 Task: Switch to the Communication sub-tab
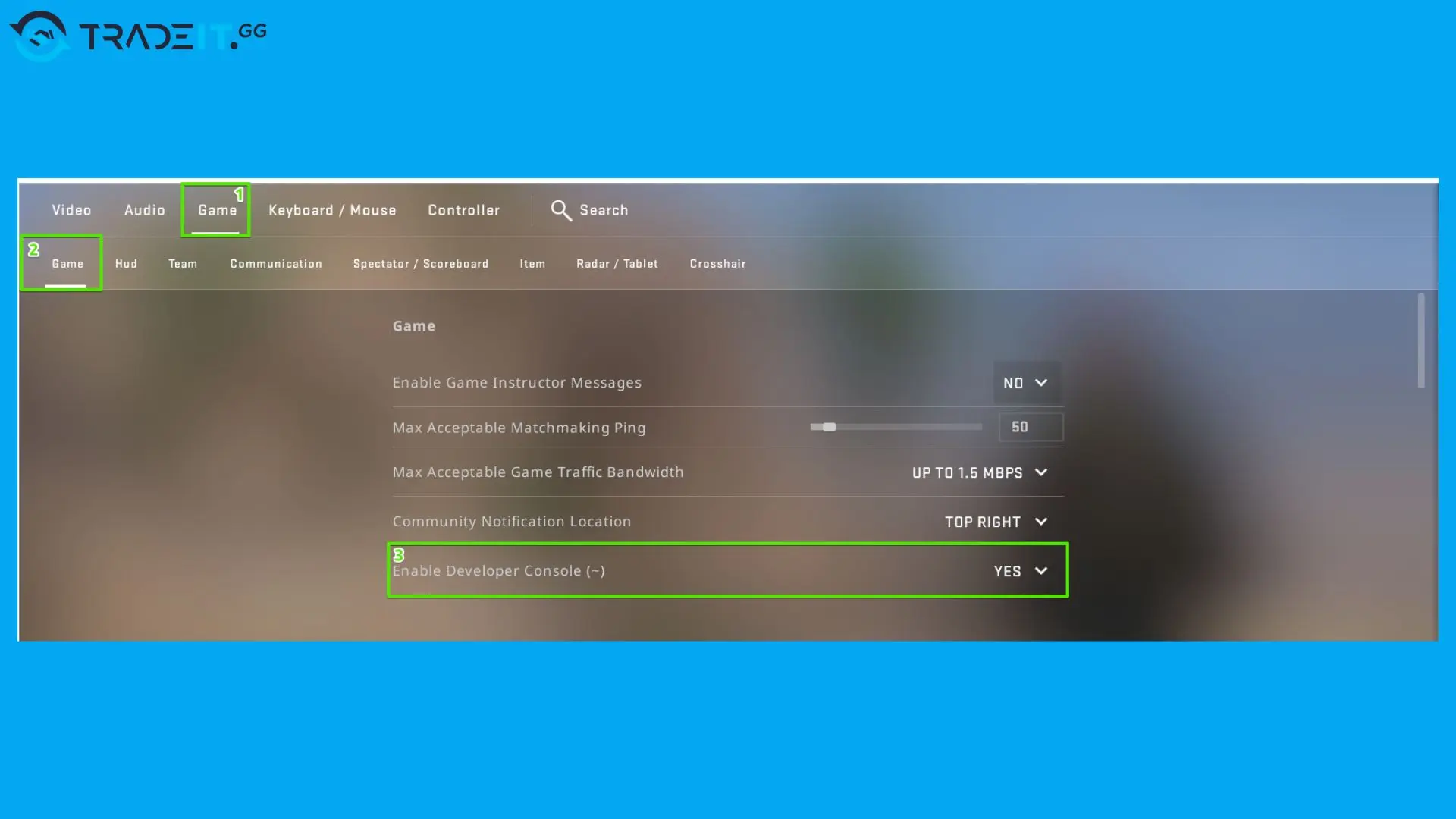coord(276,263)
